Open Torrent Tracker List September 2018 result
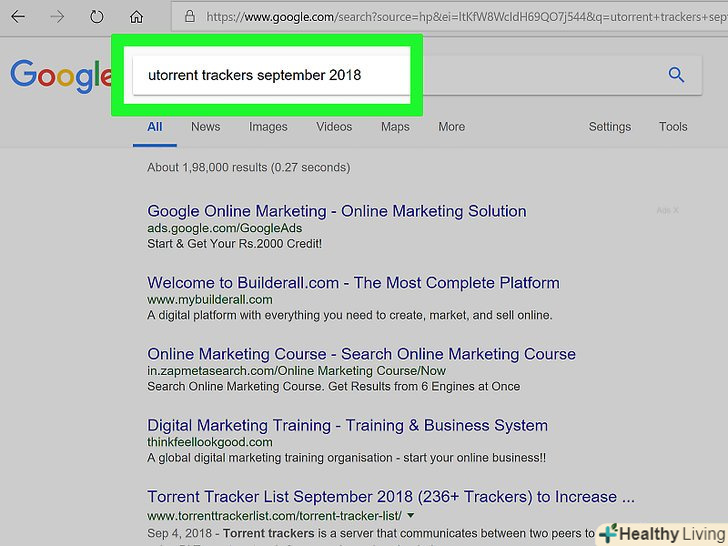 pos(390,497)
